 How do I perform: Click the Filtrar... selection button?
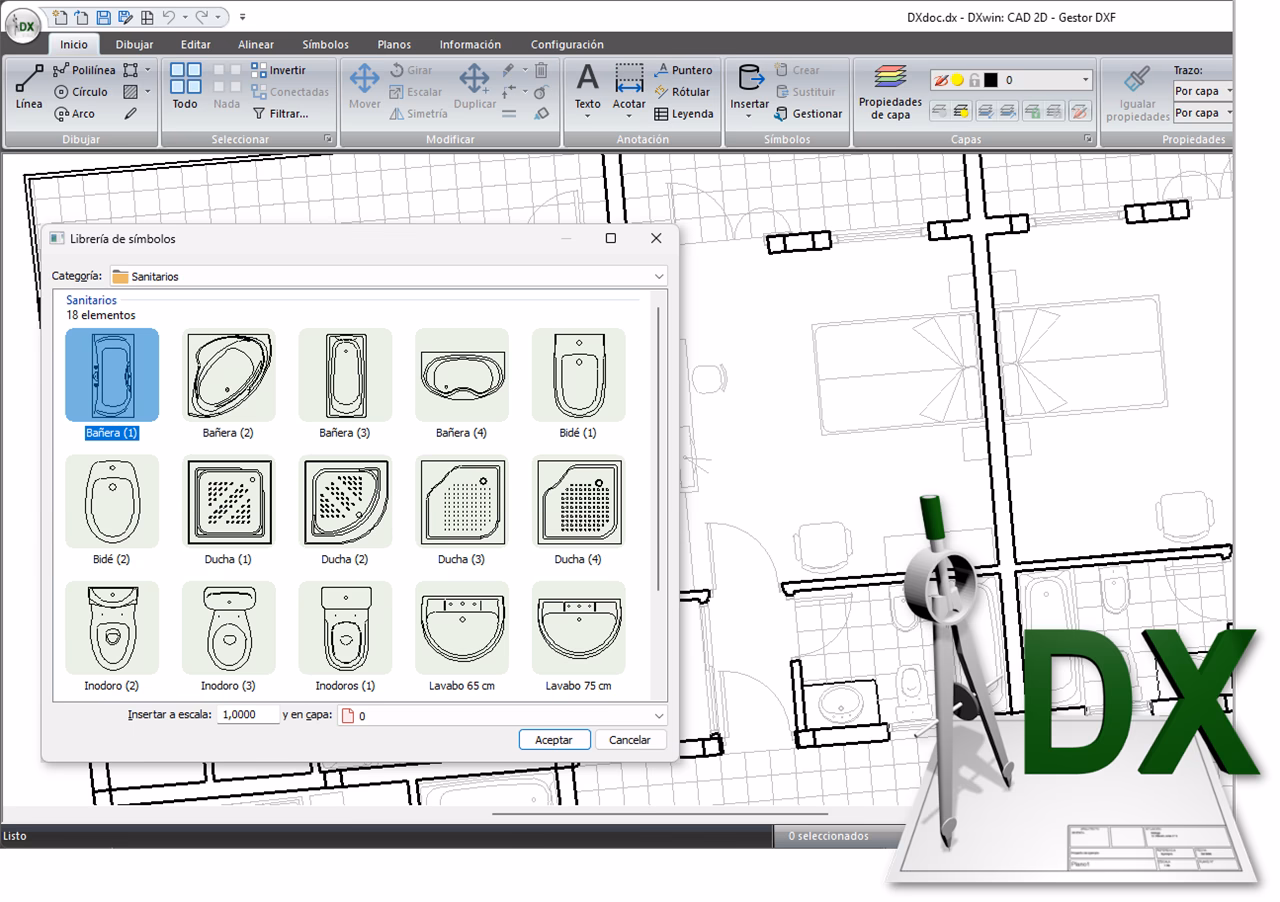(x=279, y=114)
